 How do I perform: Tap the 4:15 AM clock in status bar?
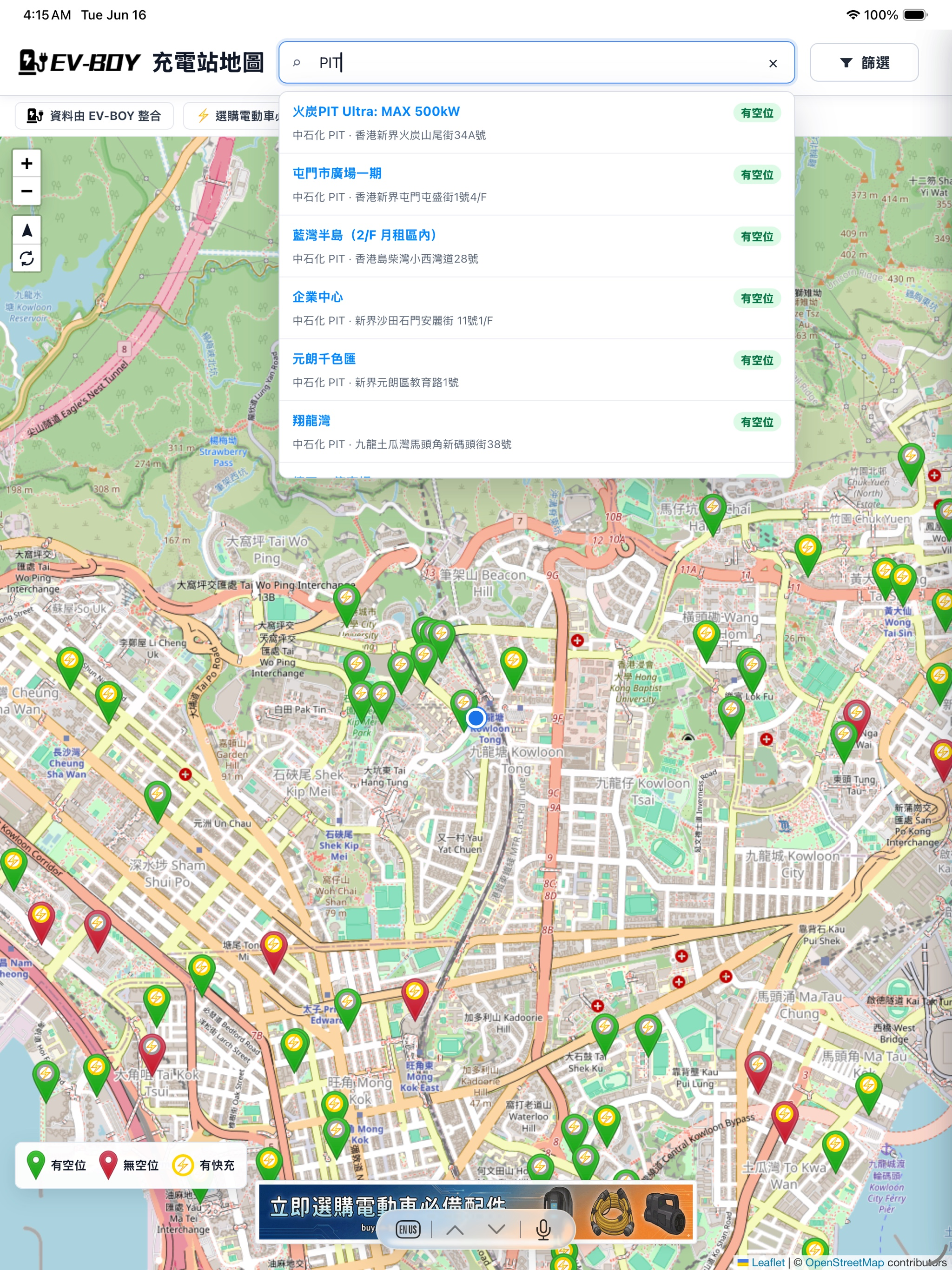[47, 15]
